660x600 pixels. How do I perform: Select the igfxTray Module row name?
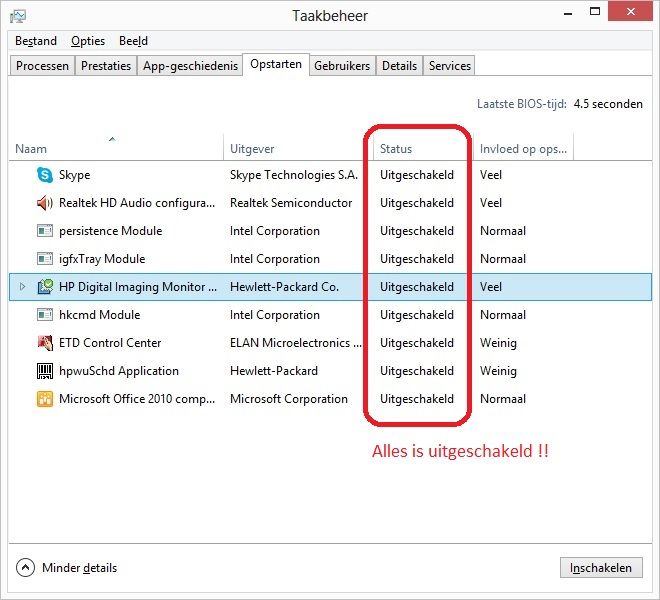(102, 259)
